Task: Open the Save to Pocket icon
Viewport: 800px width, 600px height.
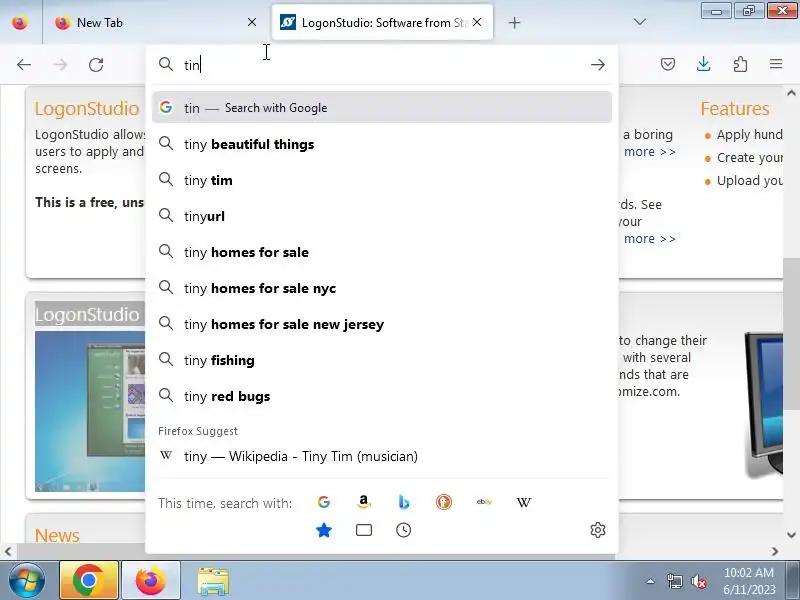Action: pos(668,64)
